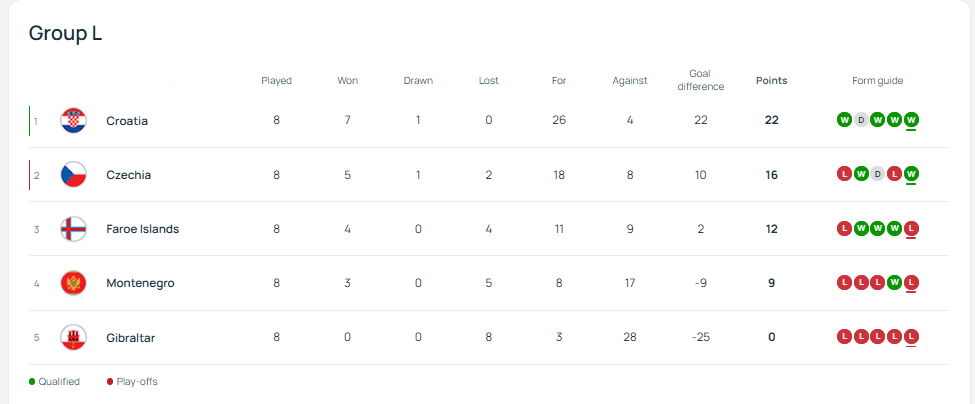
Task: Click the Faroe Islands flag icon
Action: pos(73,229)
